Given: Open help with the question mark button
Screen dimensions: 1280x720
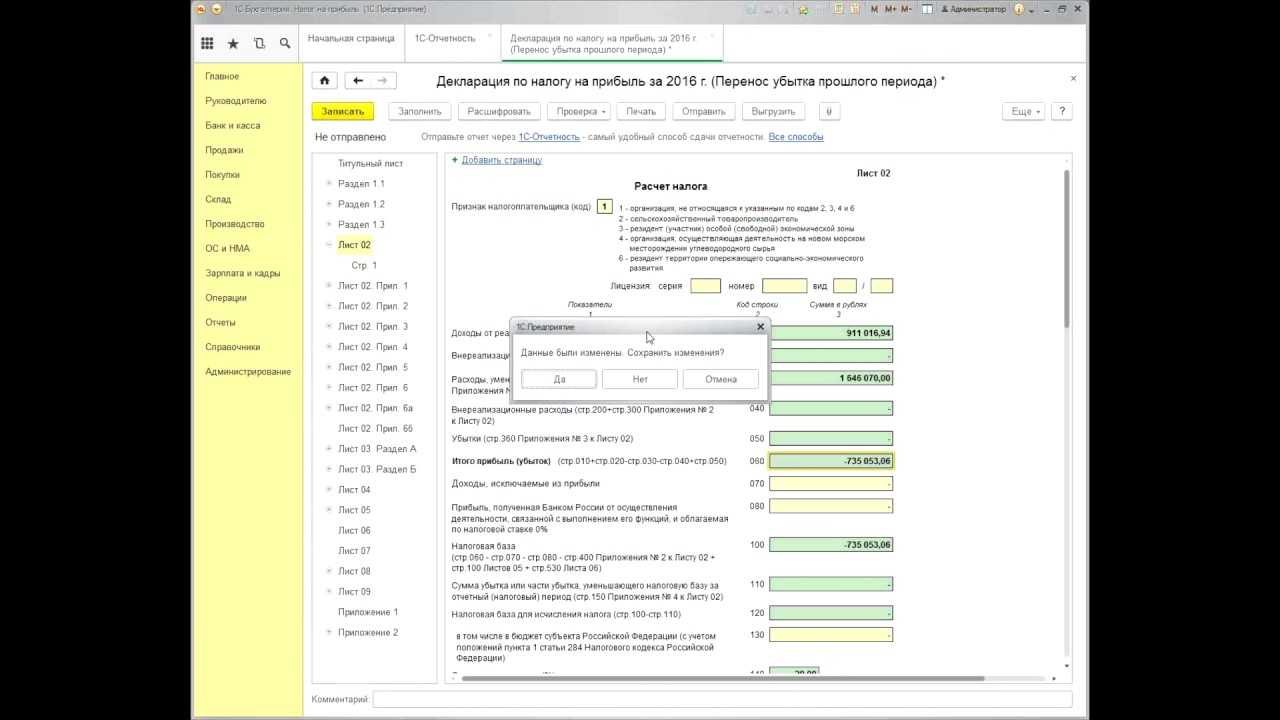Looking at the screenshot, I should tap(1062, 111).
